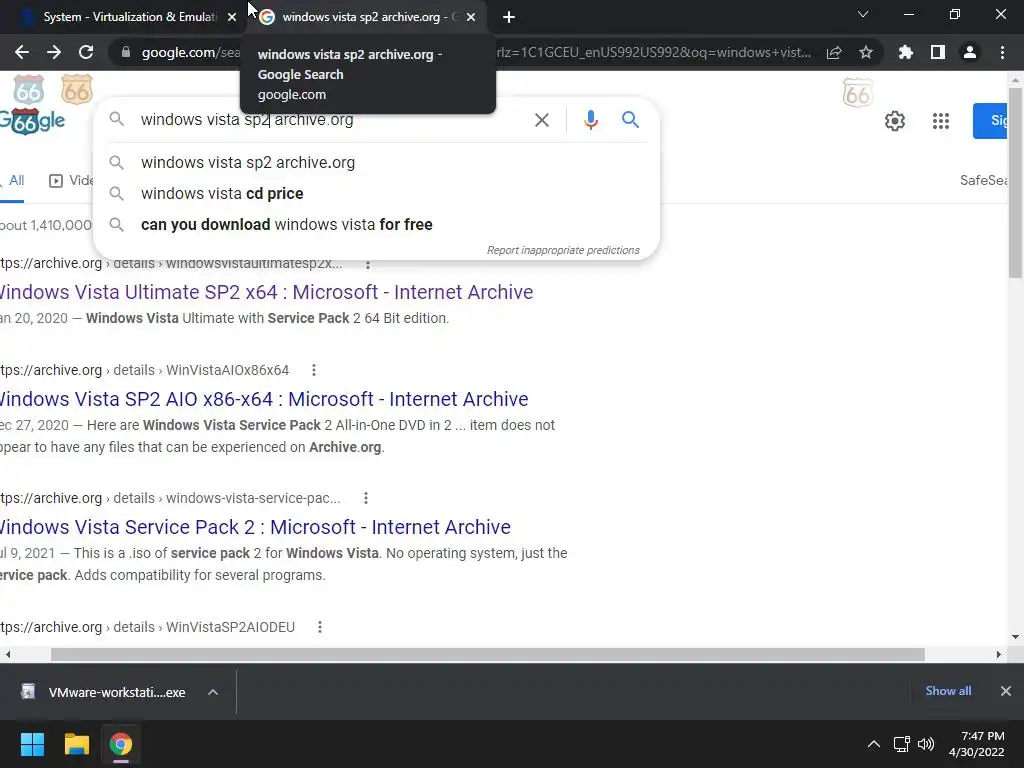Open the Chrome three-dot menu

(x=1002, y=52)
